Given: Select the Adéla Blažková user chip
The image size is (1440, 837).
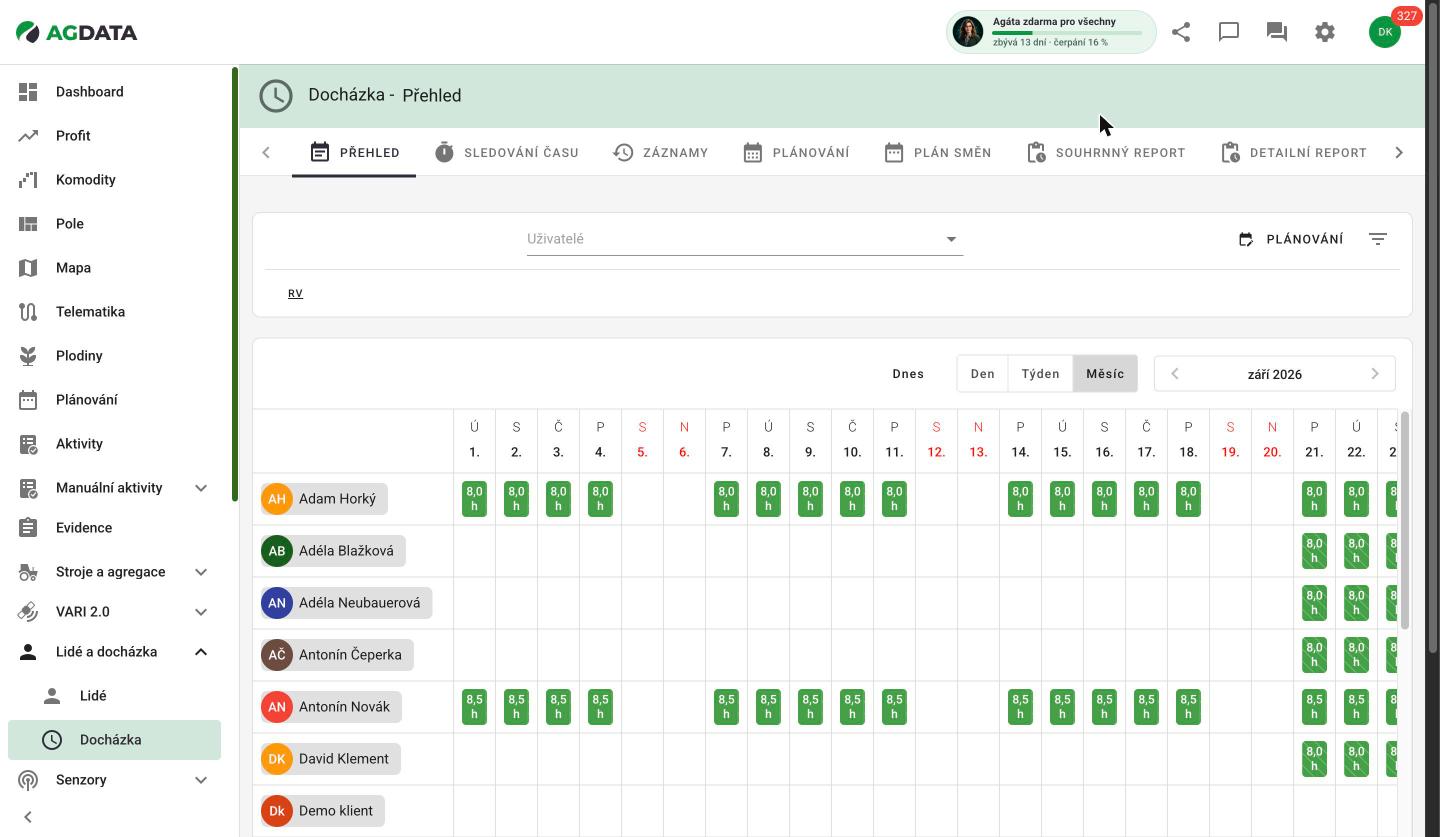Looking at the screenshot, I should [x=333, y=551].
